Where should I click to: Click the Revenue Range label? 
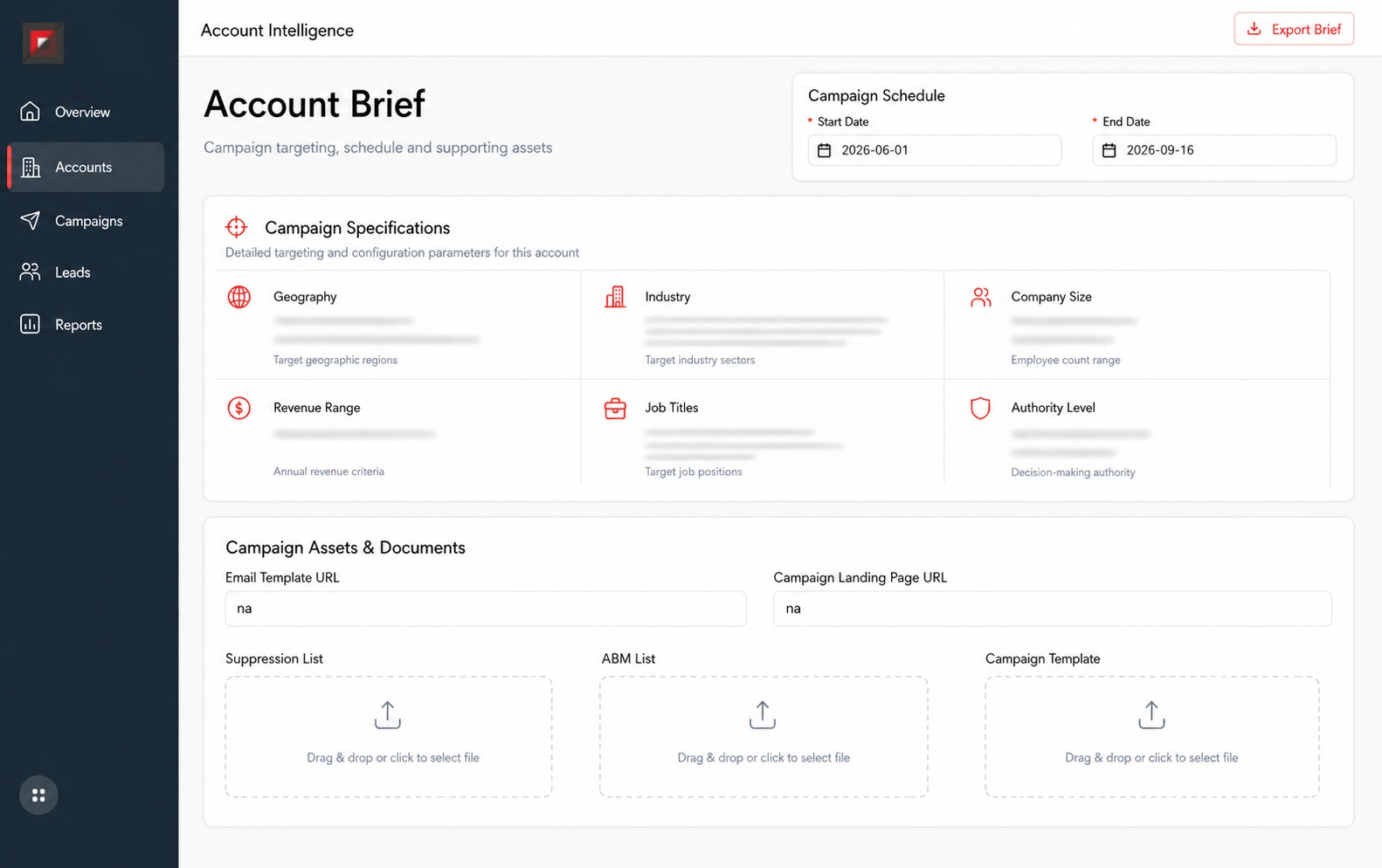click(x=316, y=408)
